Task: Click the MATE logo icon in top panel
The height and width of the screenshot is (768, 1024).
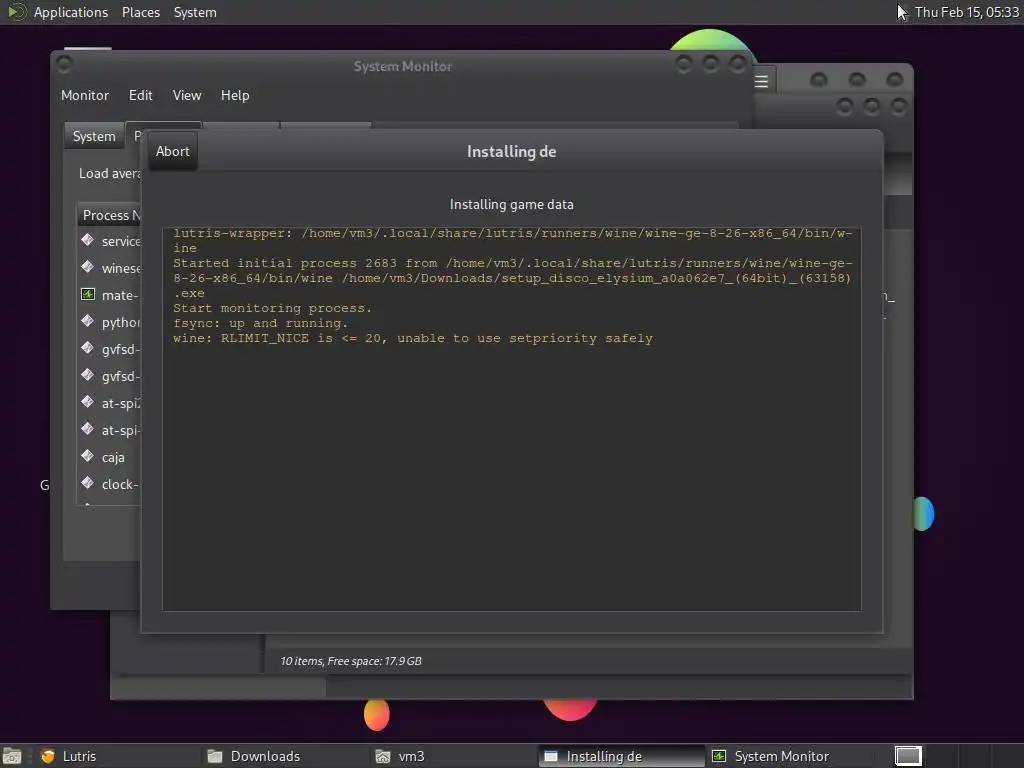Action: pyautogui.click(x=16, y=12)
